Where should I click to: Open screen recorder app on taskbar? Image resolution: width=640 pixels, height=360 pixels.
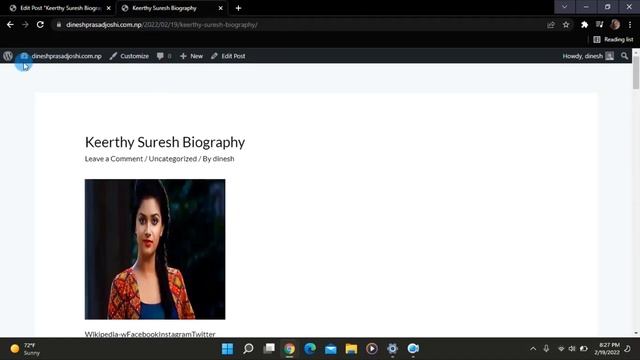[413, 349]
